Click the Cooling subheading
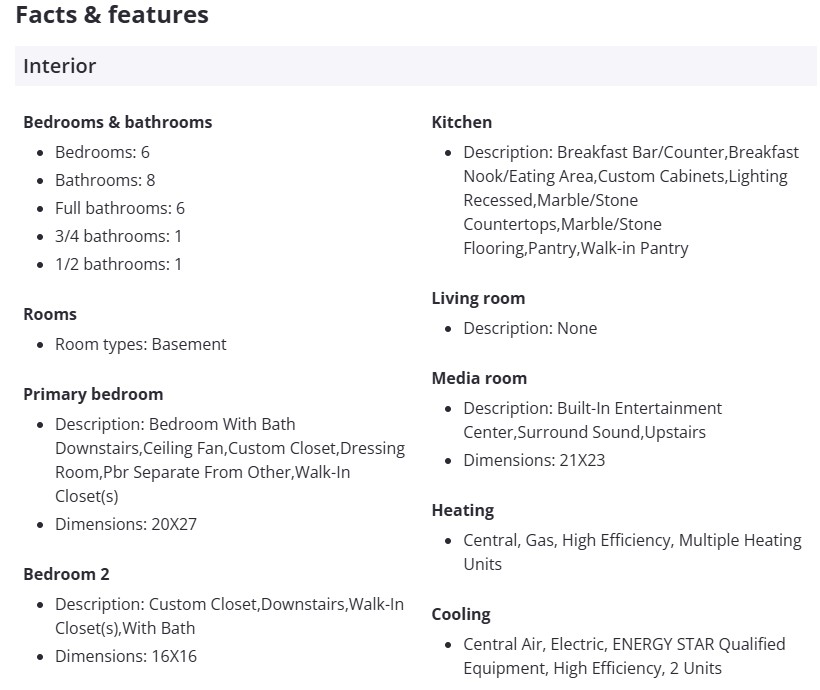This screenshot has width=820, height=690. coord(461,614)
